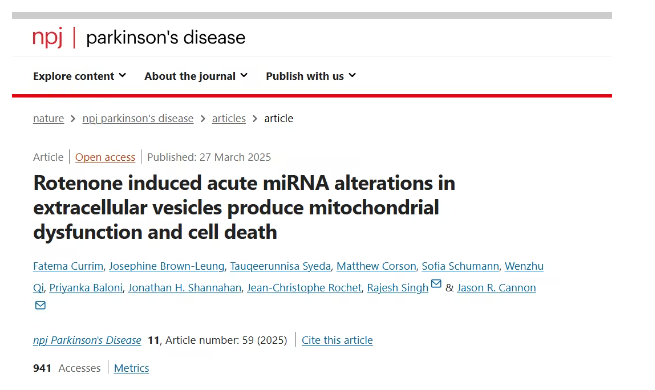Open the italic npj Parkinson's Disease journal link
655x390 pixels.
[x=87, y=340]
